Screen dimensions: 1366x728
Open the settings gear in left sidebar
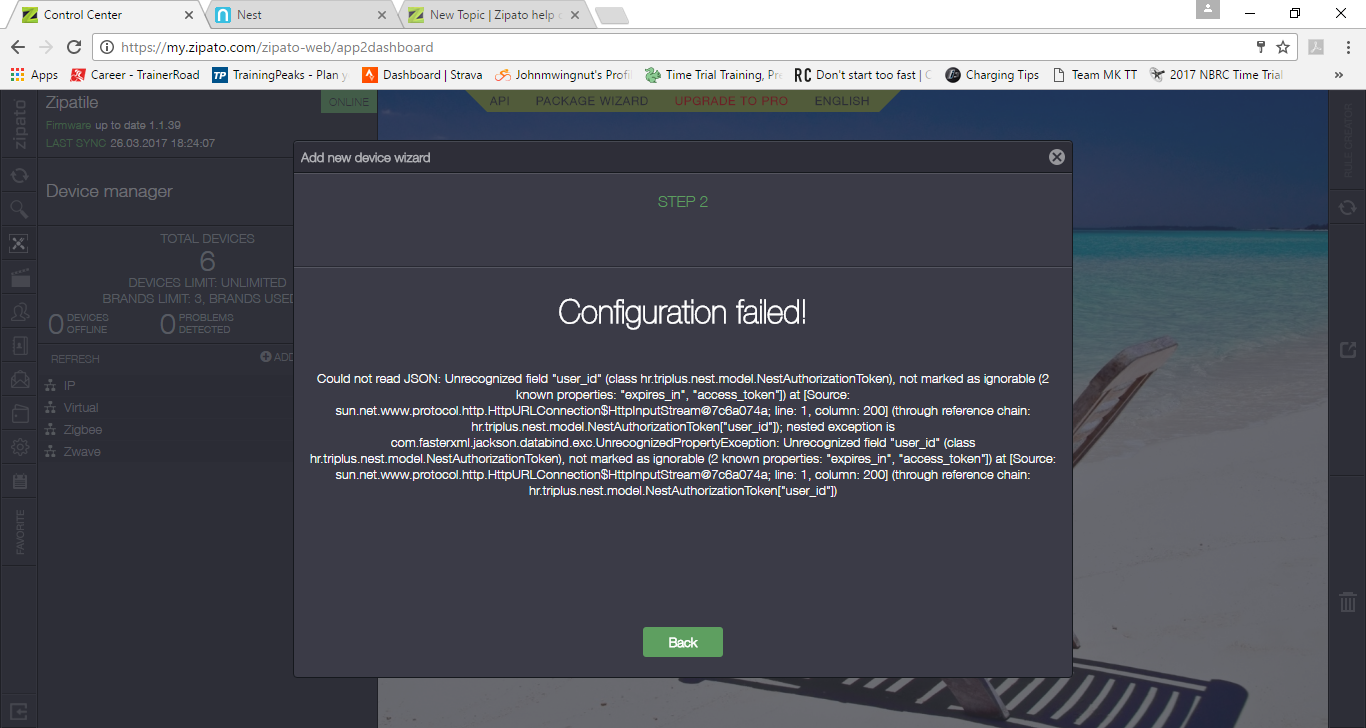(19, 447)
